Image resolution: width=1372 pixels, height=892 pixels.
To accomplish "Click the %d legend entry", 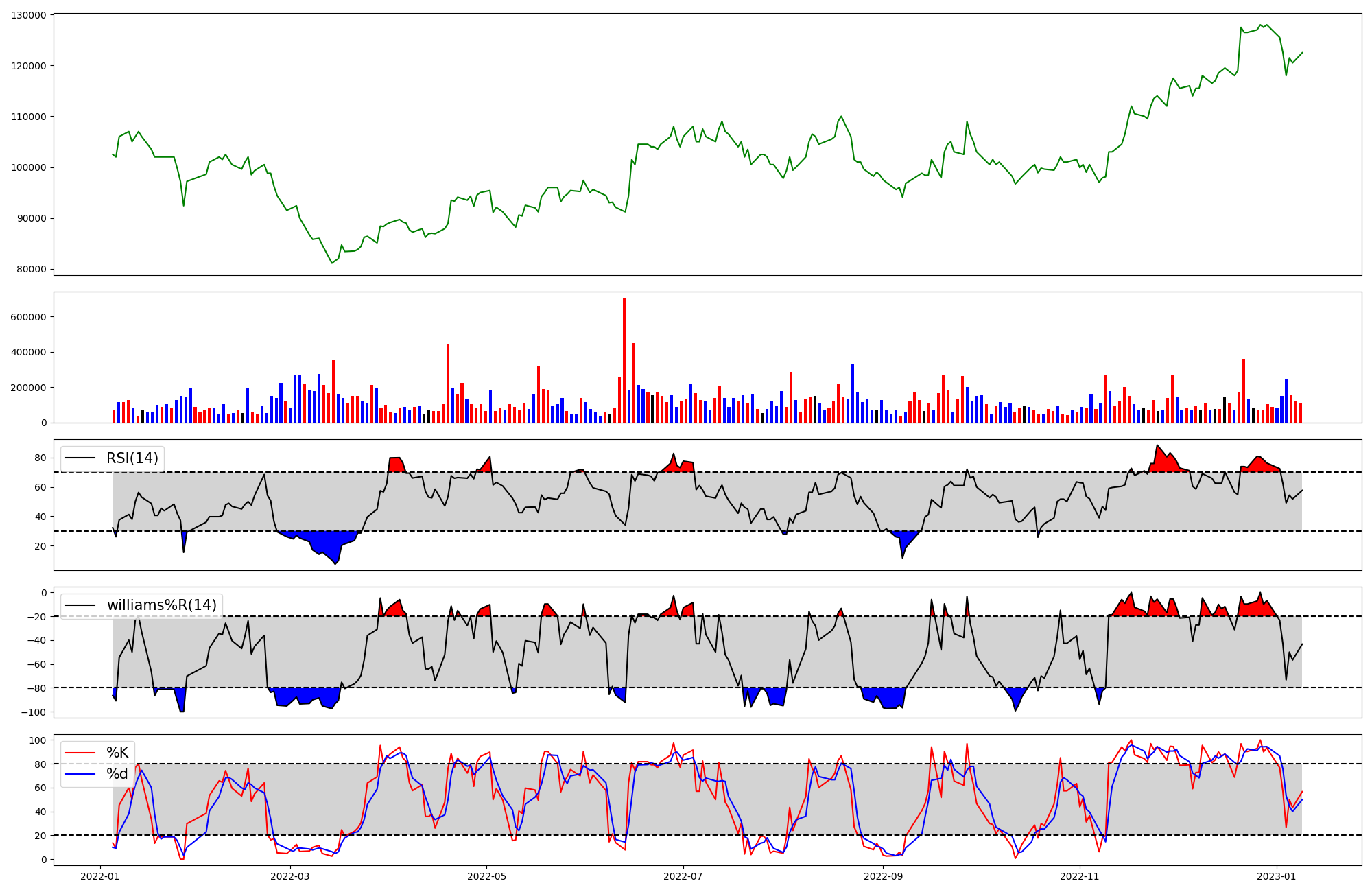I will (117, 774).
